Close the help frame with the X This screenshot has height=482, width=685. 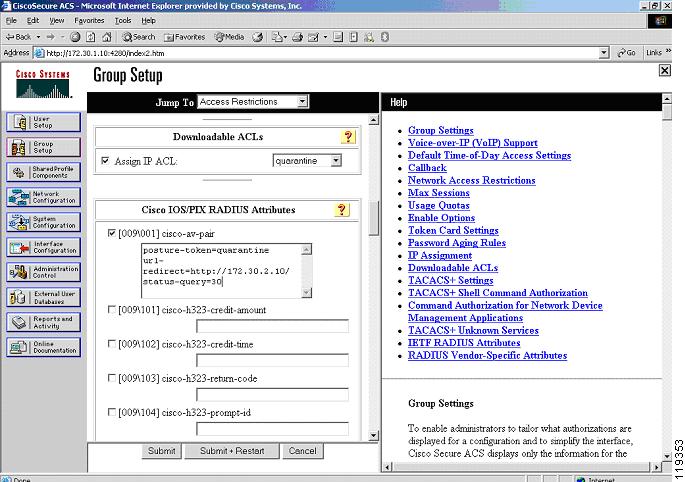[x=664, y=70]
